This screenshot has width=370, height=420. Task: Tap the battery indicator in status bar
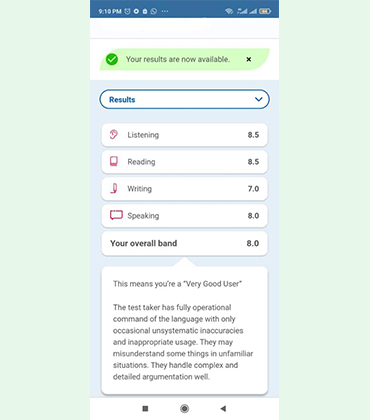265,11
